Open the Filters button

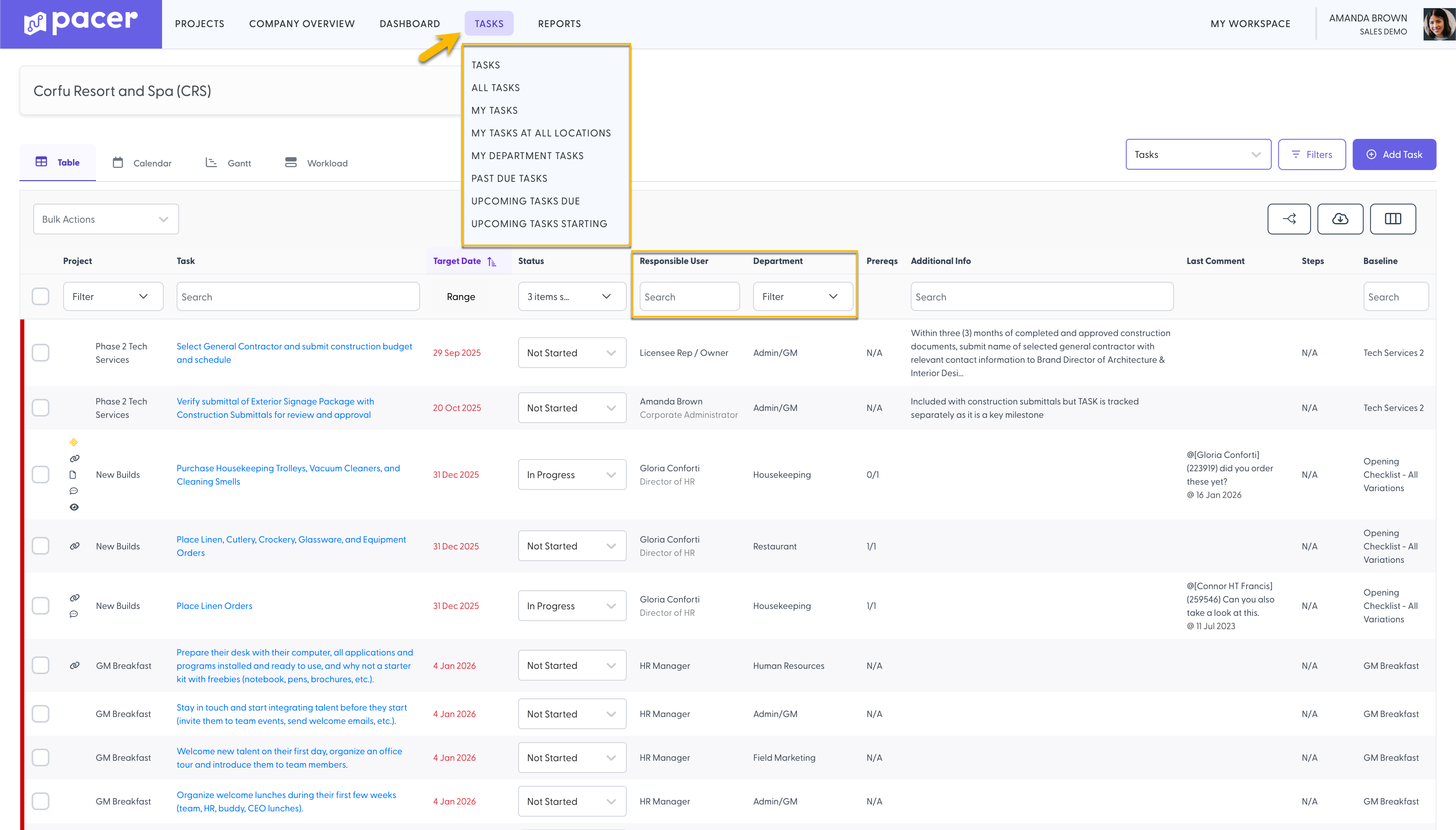click(1312, 155)
